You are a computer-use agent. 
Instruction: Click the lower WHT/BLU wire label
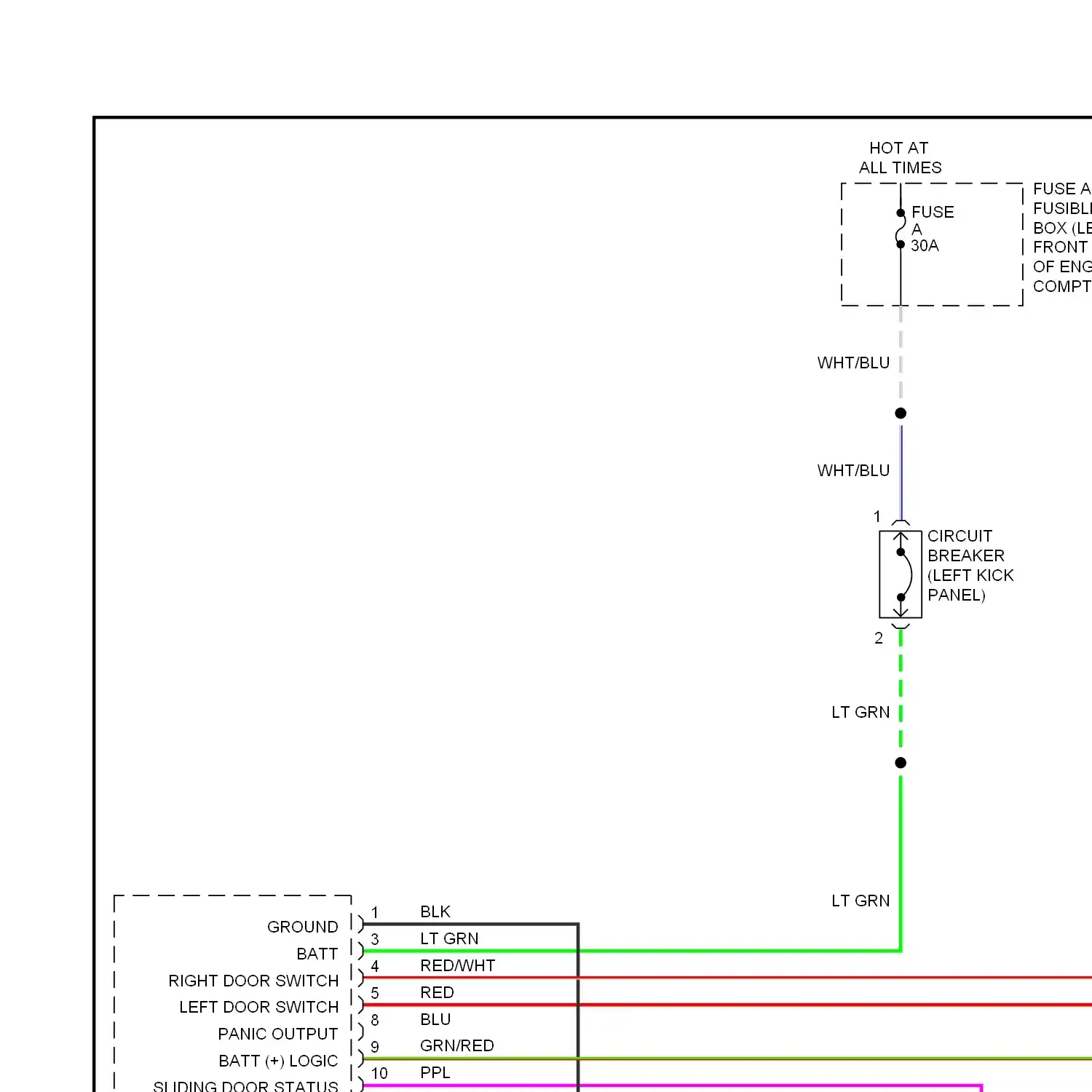tap(853, 470)
